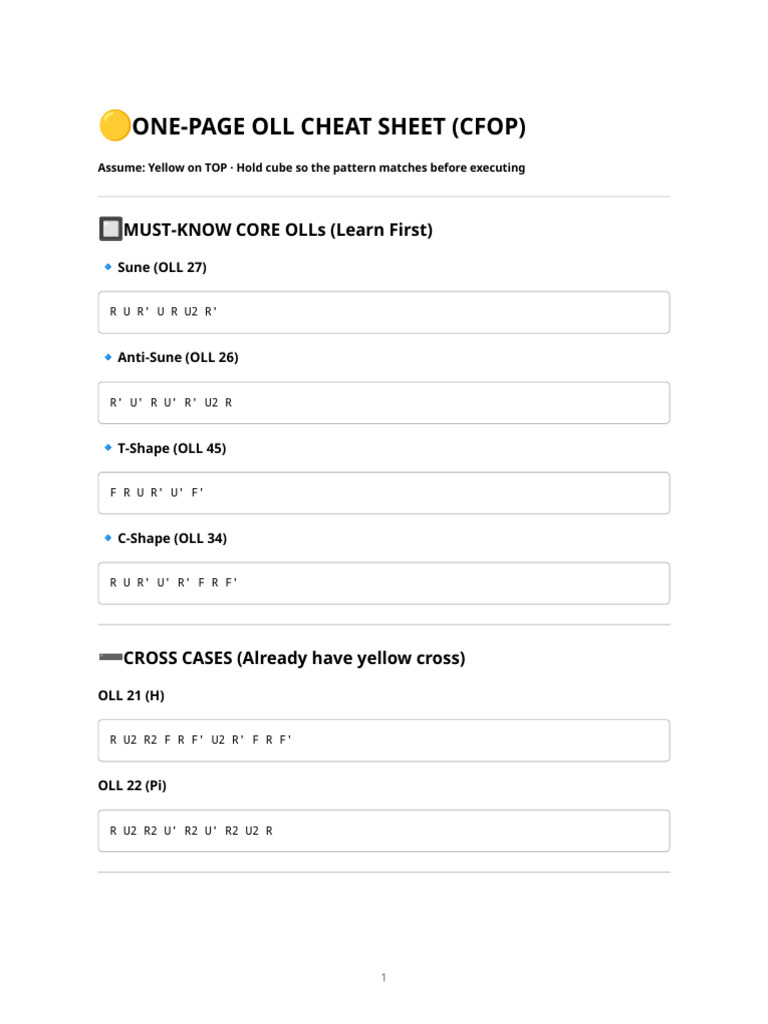Click the OLL 22 (Pi) label
This screenshot has height=1024, width=768.
tap(132, 785)
